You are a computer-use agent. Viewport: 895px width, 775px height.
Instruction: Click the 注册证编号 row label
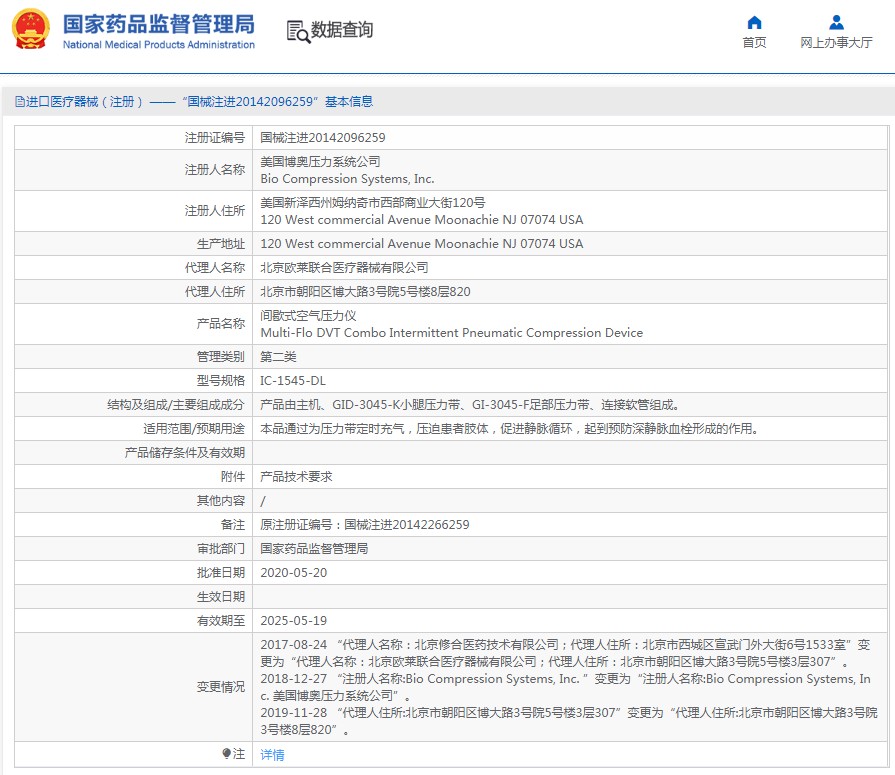pyautogui.click(x=215, y=138)
